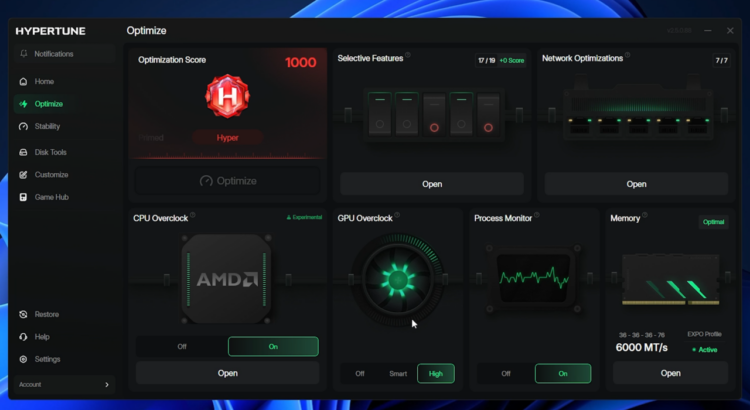Open Help in sidebar
Image resolution: width=750 pixels, height=410 pixels.
click(65, 337)
